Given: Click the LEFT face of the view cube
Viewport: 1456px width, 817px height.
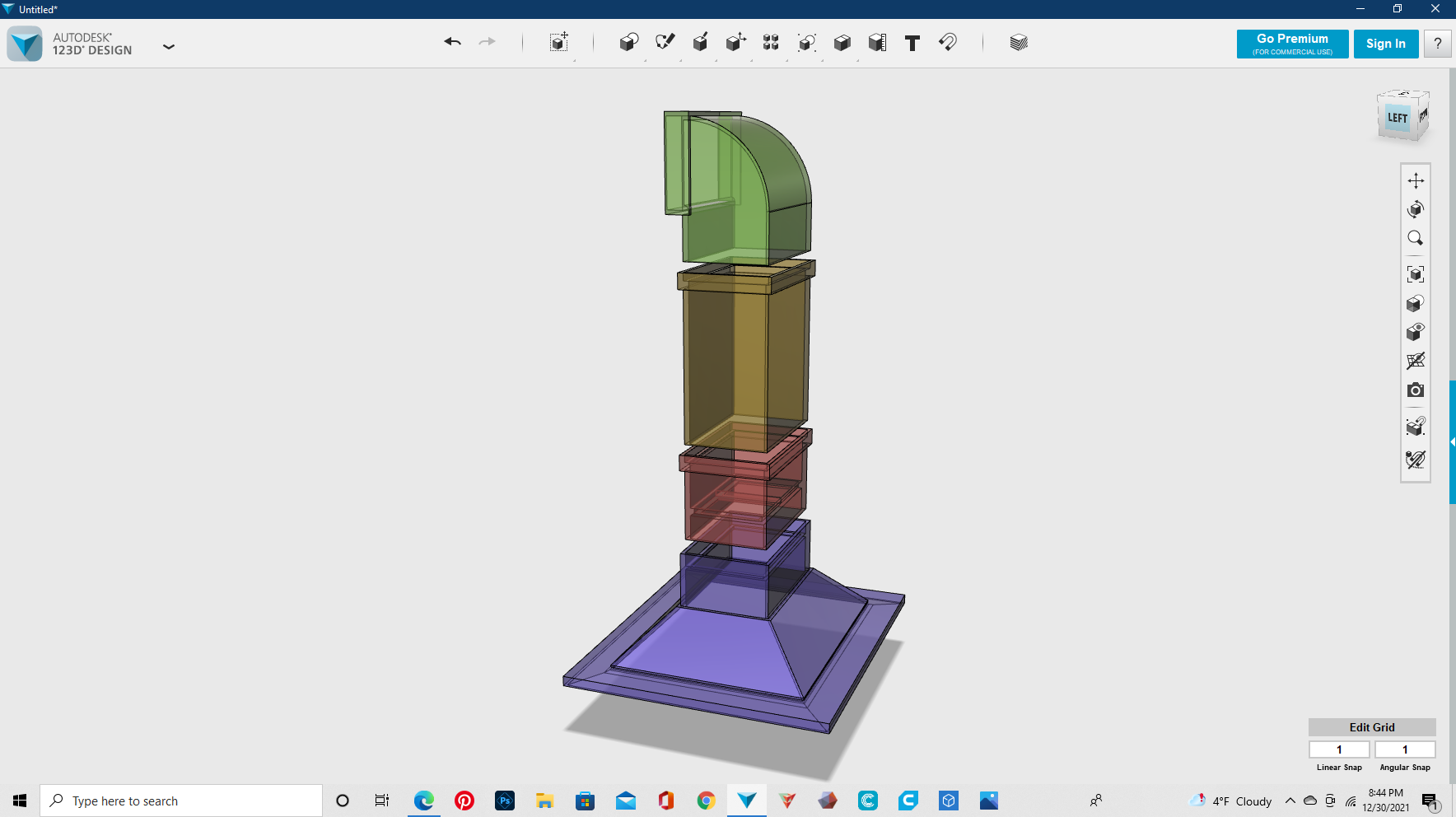Looking at the screenshot, I should pyautogui.click(x=1398, y=118).
